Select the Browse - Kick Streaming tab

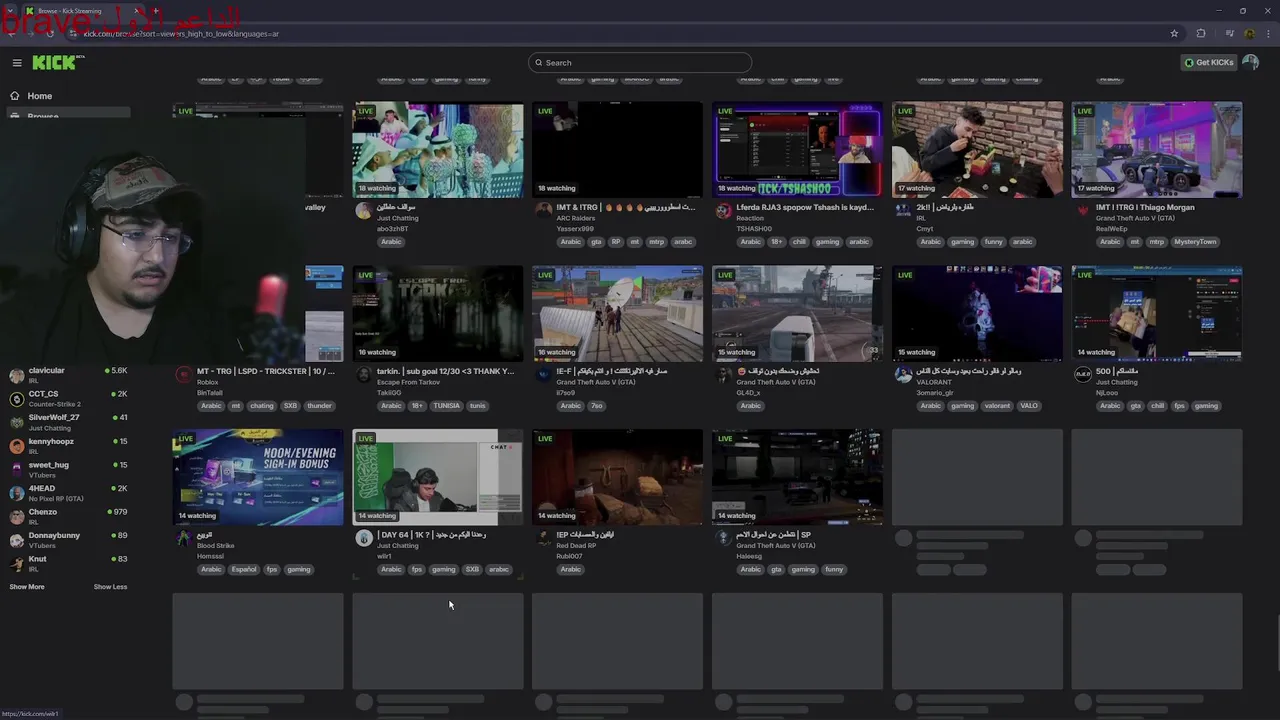(x=83, y=11)
